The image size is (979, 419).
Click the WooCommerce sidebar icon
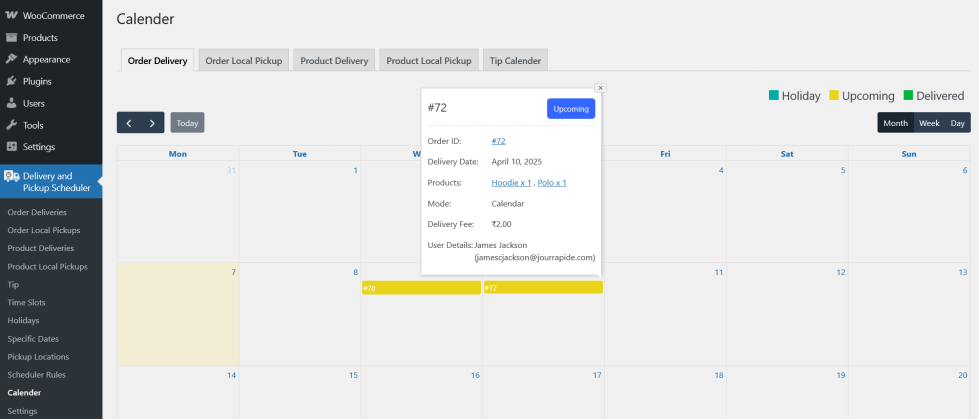11,16
